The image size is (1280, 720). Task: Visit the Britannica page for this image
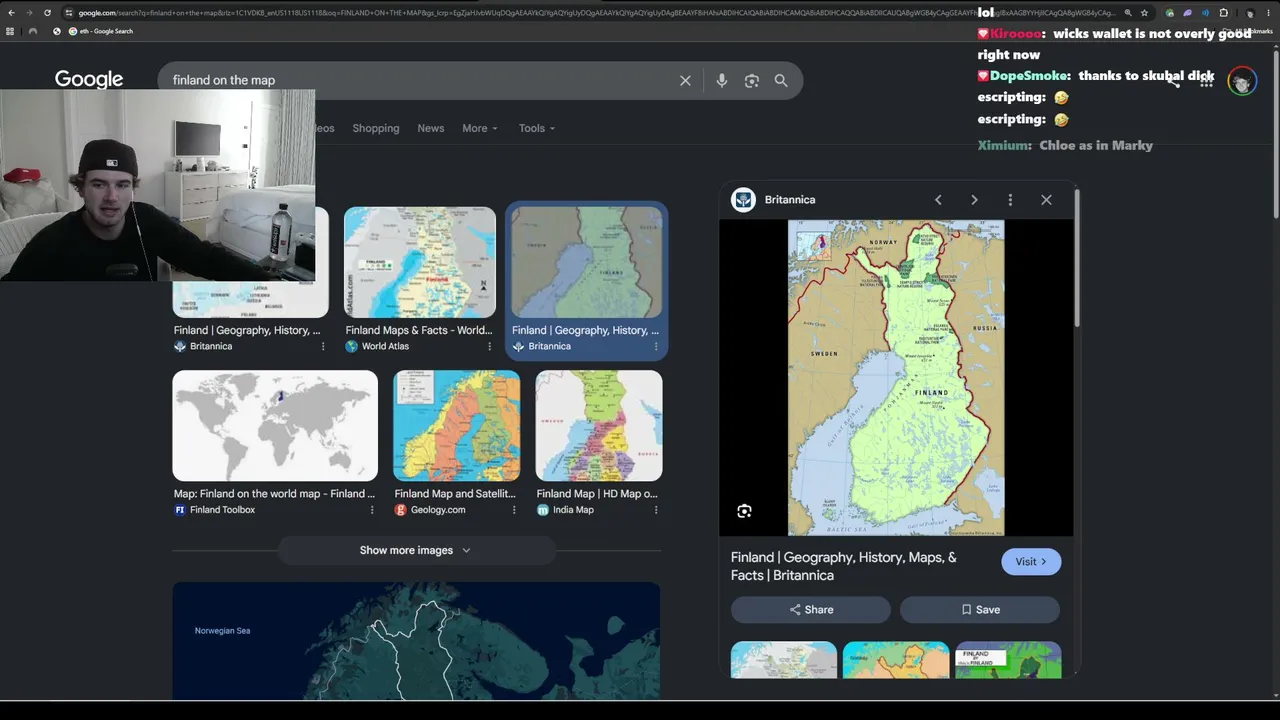click(1031, 562)
